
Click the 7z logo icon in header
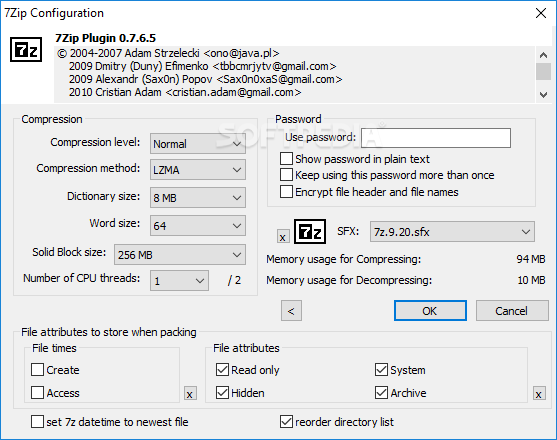click(x=26, y=50)
